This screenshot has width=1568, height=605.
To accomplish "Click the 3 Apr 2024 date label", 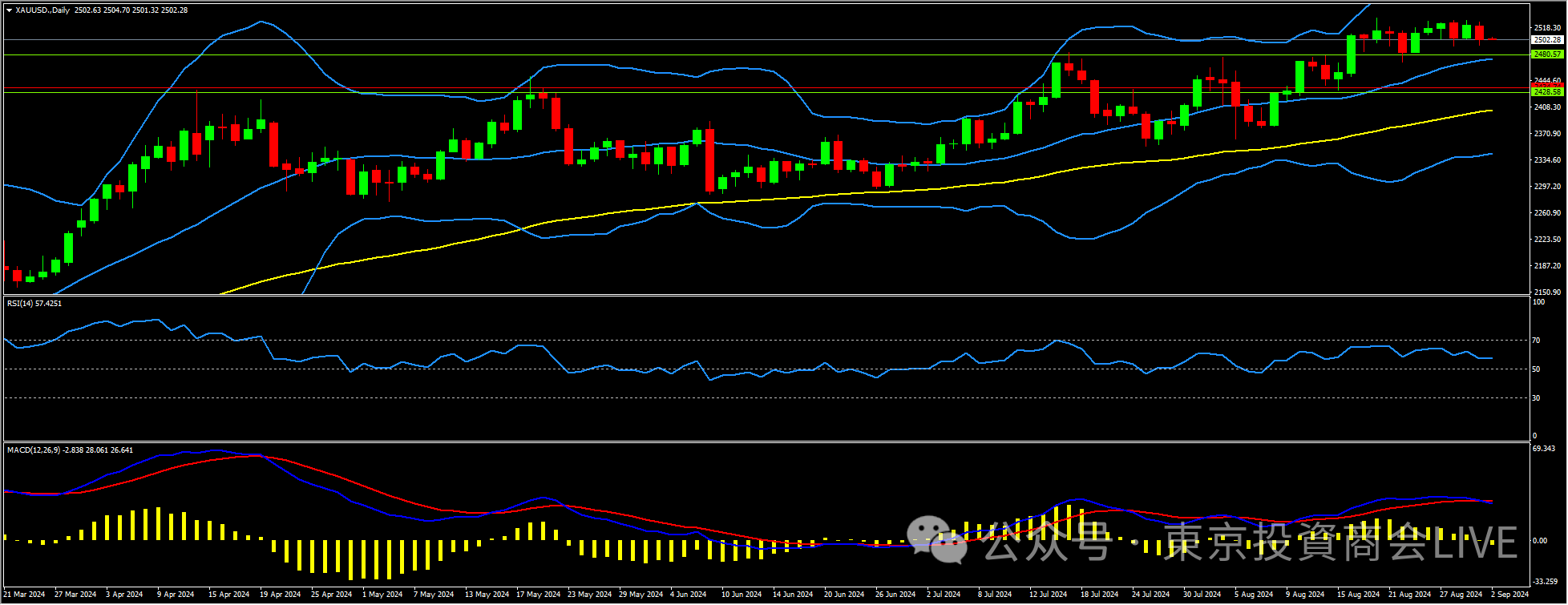I will (124, 595).
